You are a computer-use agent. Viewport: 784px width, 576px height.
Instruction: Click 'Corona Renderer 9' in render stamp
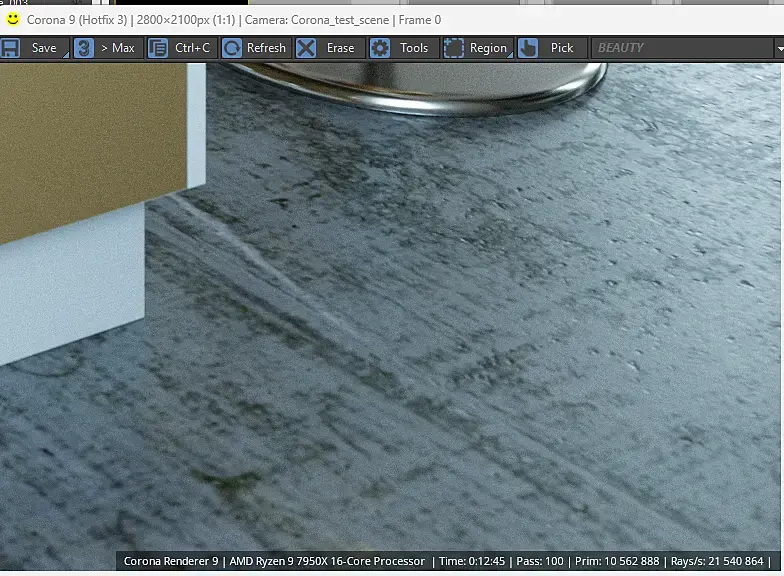[x=171, y=562]
